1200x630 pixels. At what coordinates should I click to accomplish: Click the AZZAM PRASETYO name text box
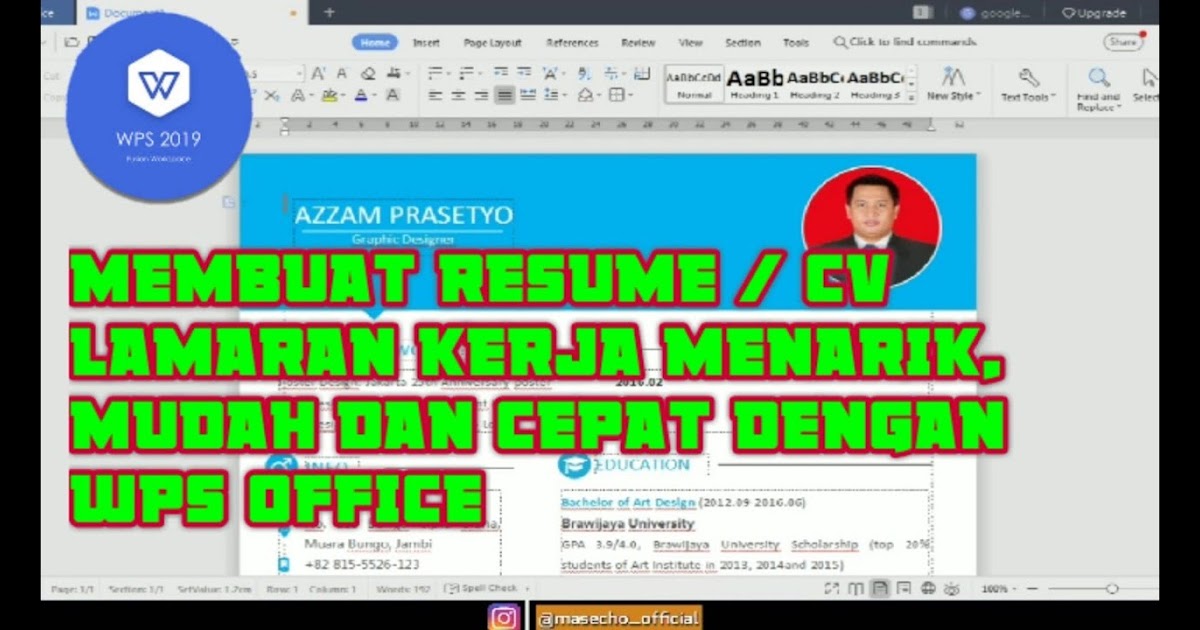click(x=403, y=215)
